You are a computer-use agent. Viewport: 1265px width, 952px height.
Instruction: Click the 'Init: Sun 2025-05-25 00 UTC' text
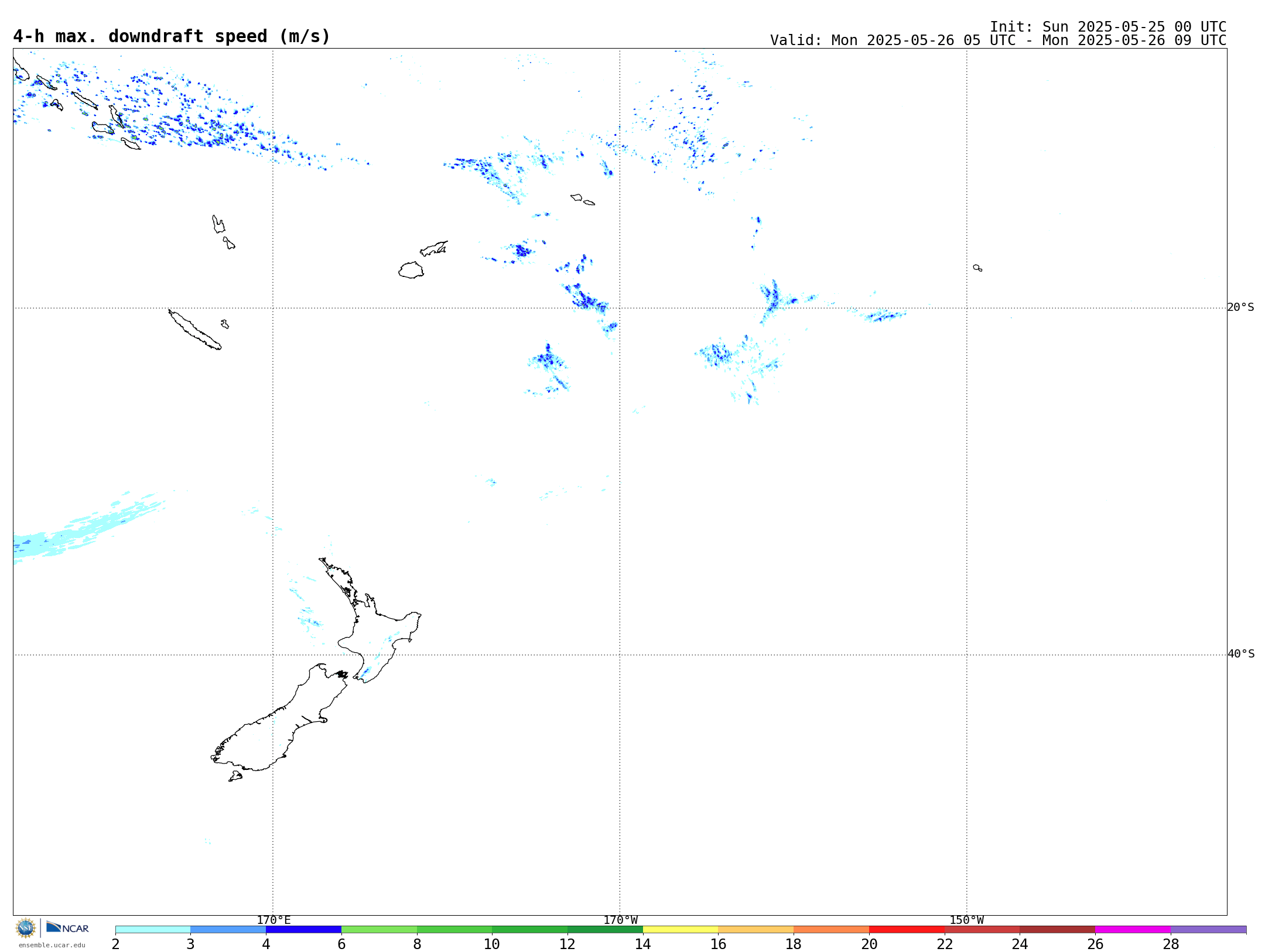tap(1108, 27)
